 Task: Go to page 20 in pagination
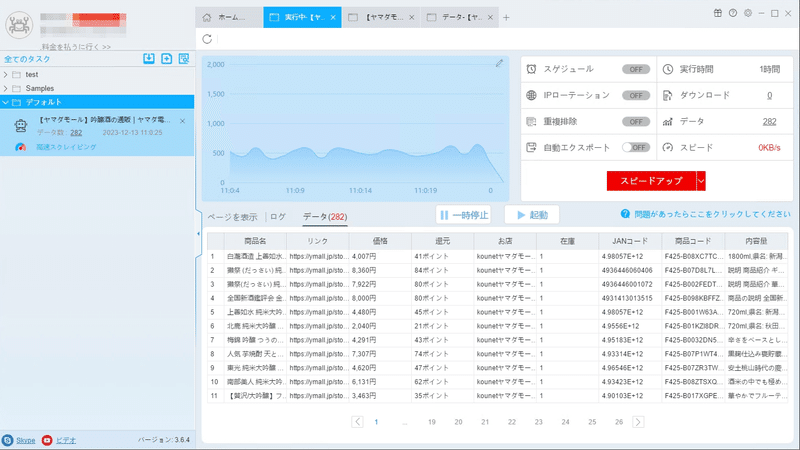coord(458,422)
